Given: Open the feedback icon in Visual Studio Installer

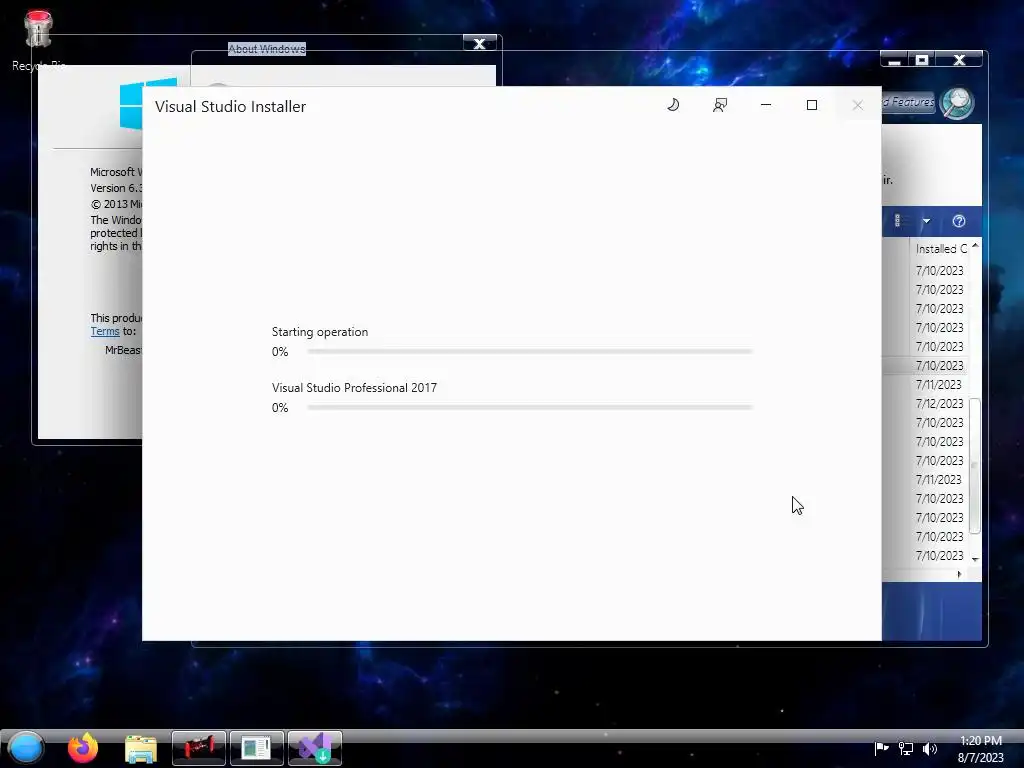Looking at the screenshot, I should pyautogui.click(x=720, y=105).
